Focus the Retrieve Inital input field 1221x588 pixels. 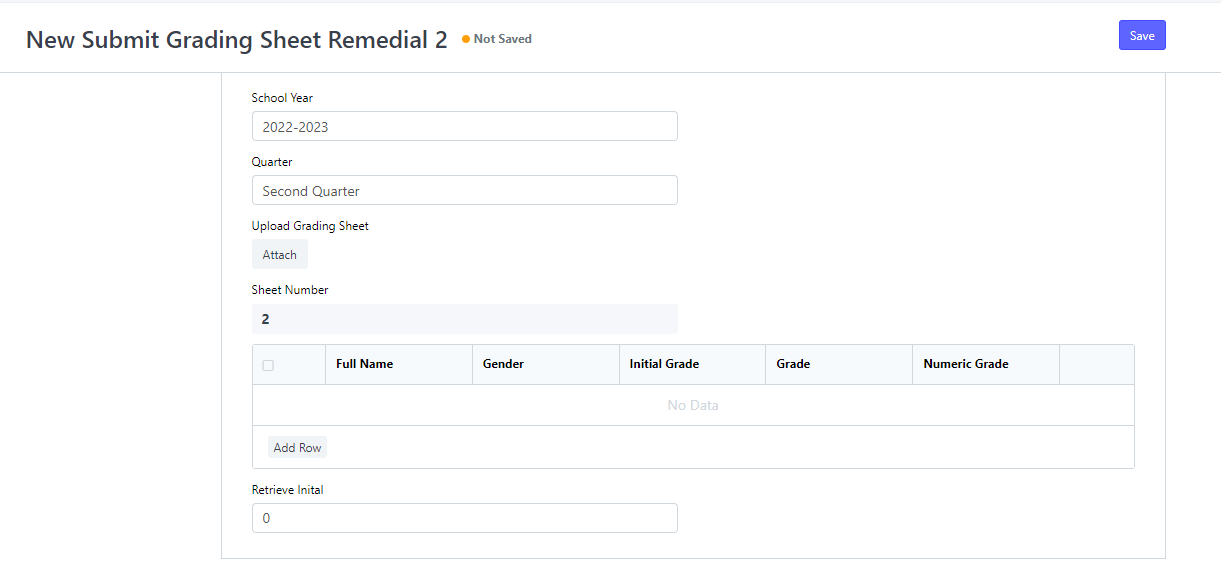(x=465, y=518)
